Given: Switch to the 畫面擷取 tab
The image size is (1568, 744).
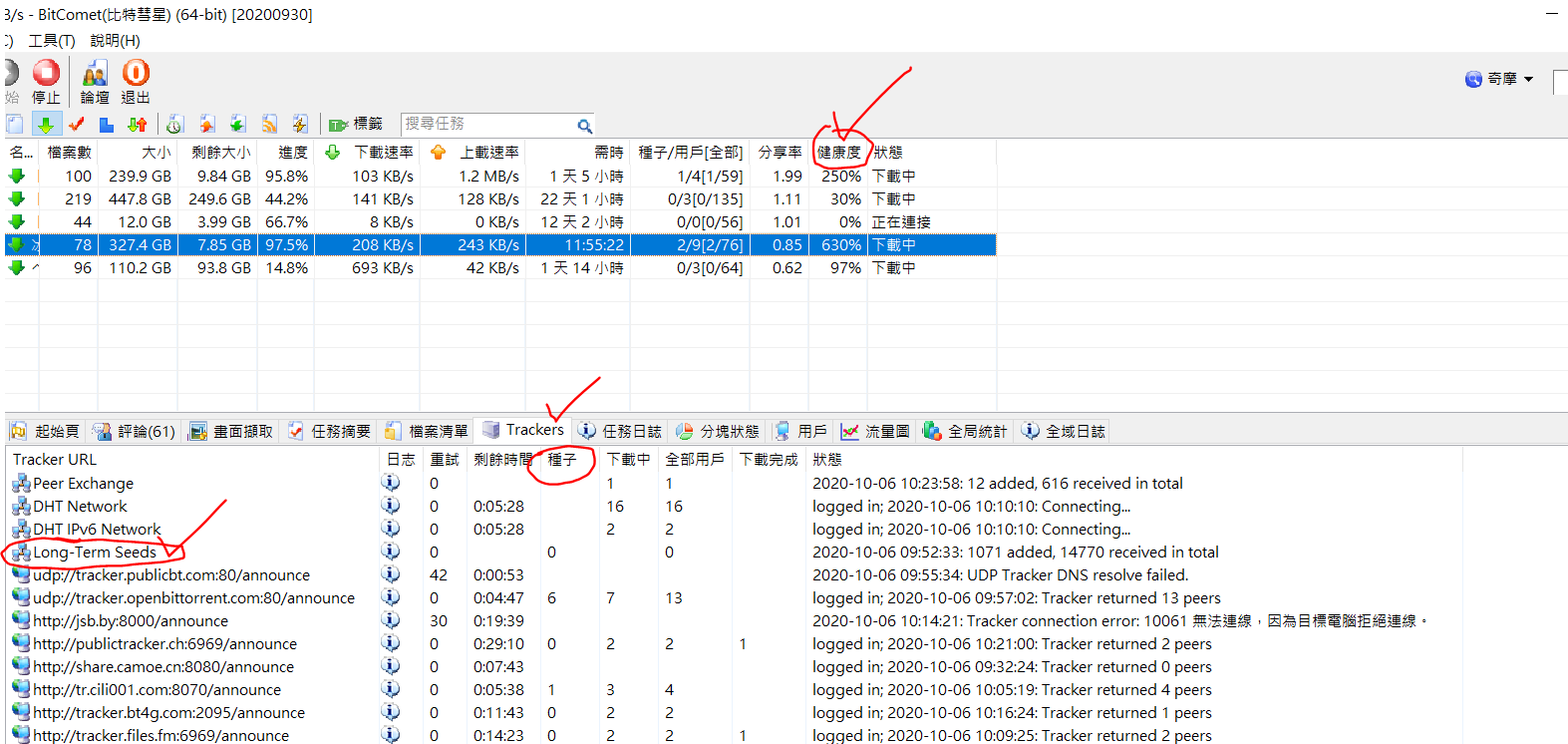Looking at the screenshot, I should (231, 431).
